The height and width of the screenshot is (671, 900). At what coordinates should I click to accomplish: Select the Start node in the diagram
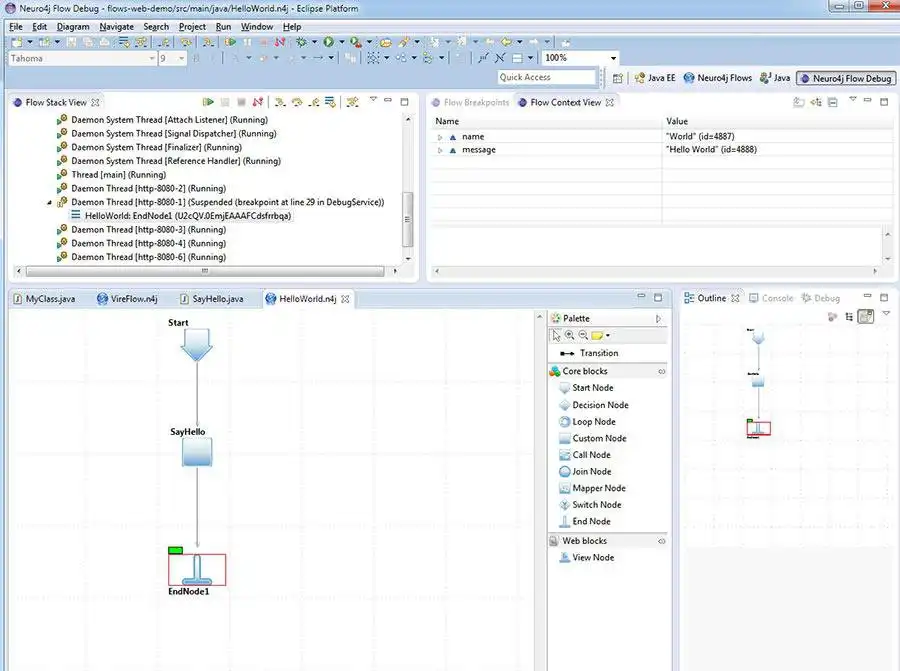[x=196, y=344]
